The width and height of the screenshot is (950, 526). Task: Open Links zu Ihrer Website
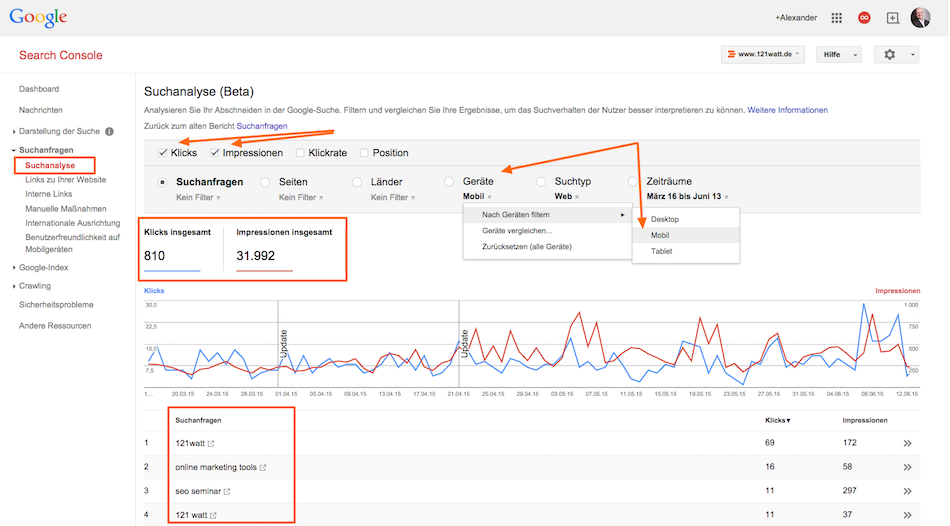[x=65, y=180]
